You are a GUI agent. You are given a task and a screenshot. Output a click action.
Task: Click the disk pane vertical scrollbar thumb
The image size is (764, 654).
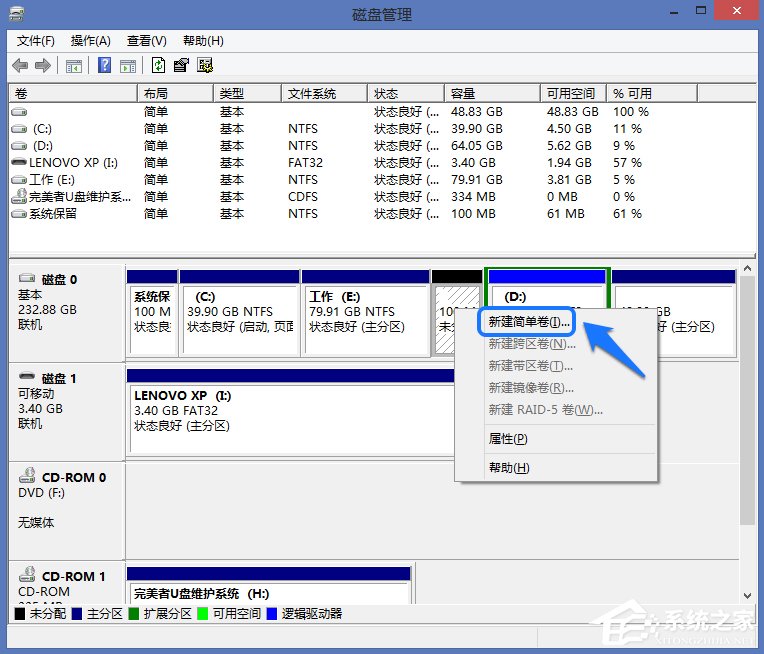click(747, 400)
